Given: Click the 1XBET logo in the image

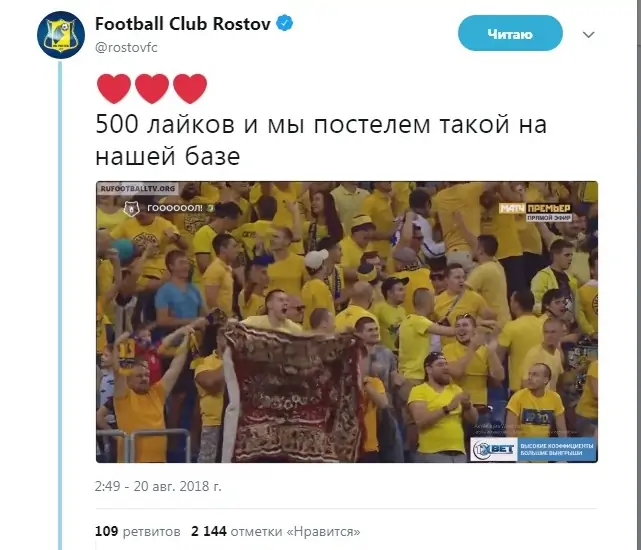Looking at the screenshot, I should [x=494, y=449].
